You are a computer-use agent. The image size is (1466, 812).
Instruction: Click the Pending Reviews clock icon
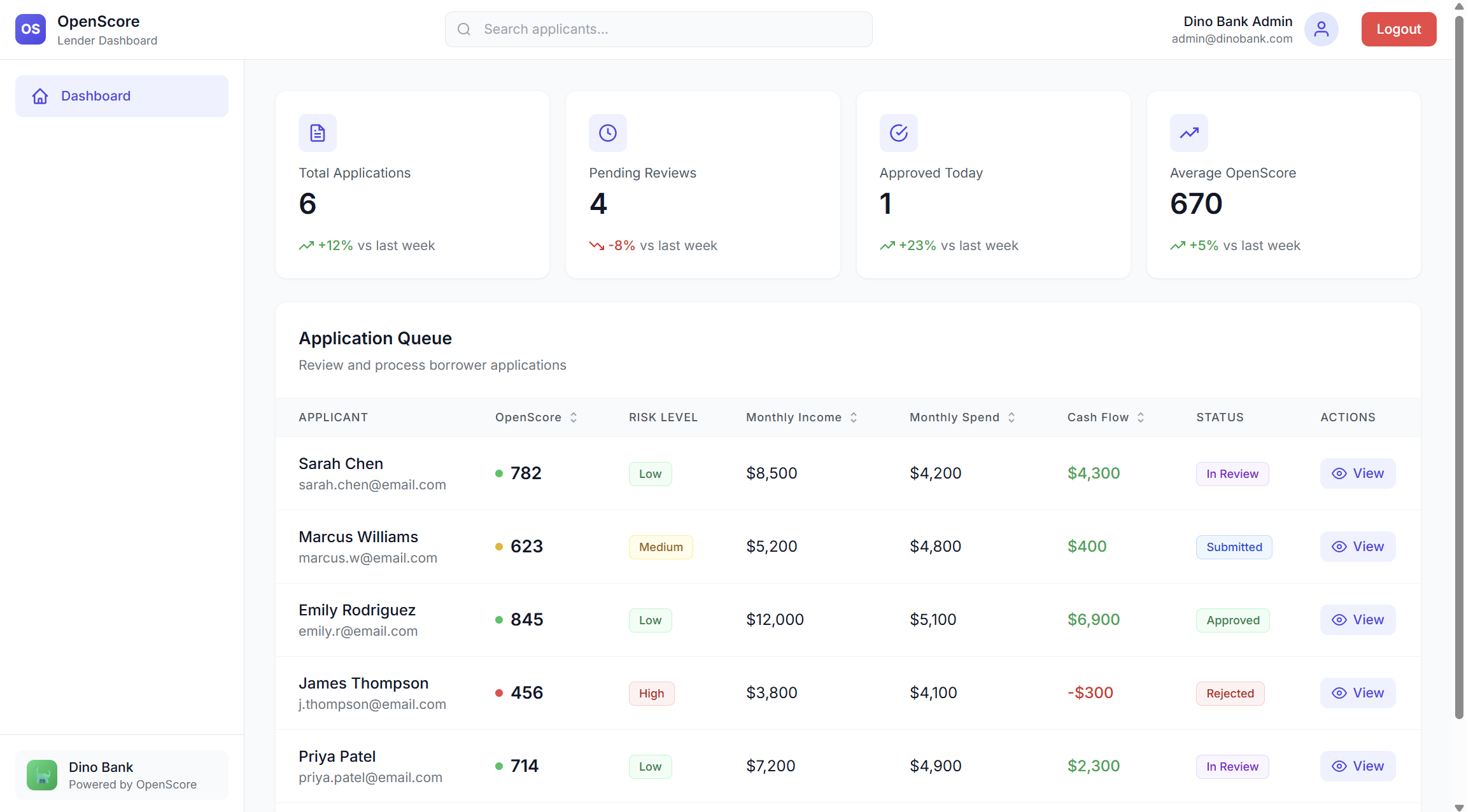[607, 133]
